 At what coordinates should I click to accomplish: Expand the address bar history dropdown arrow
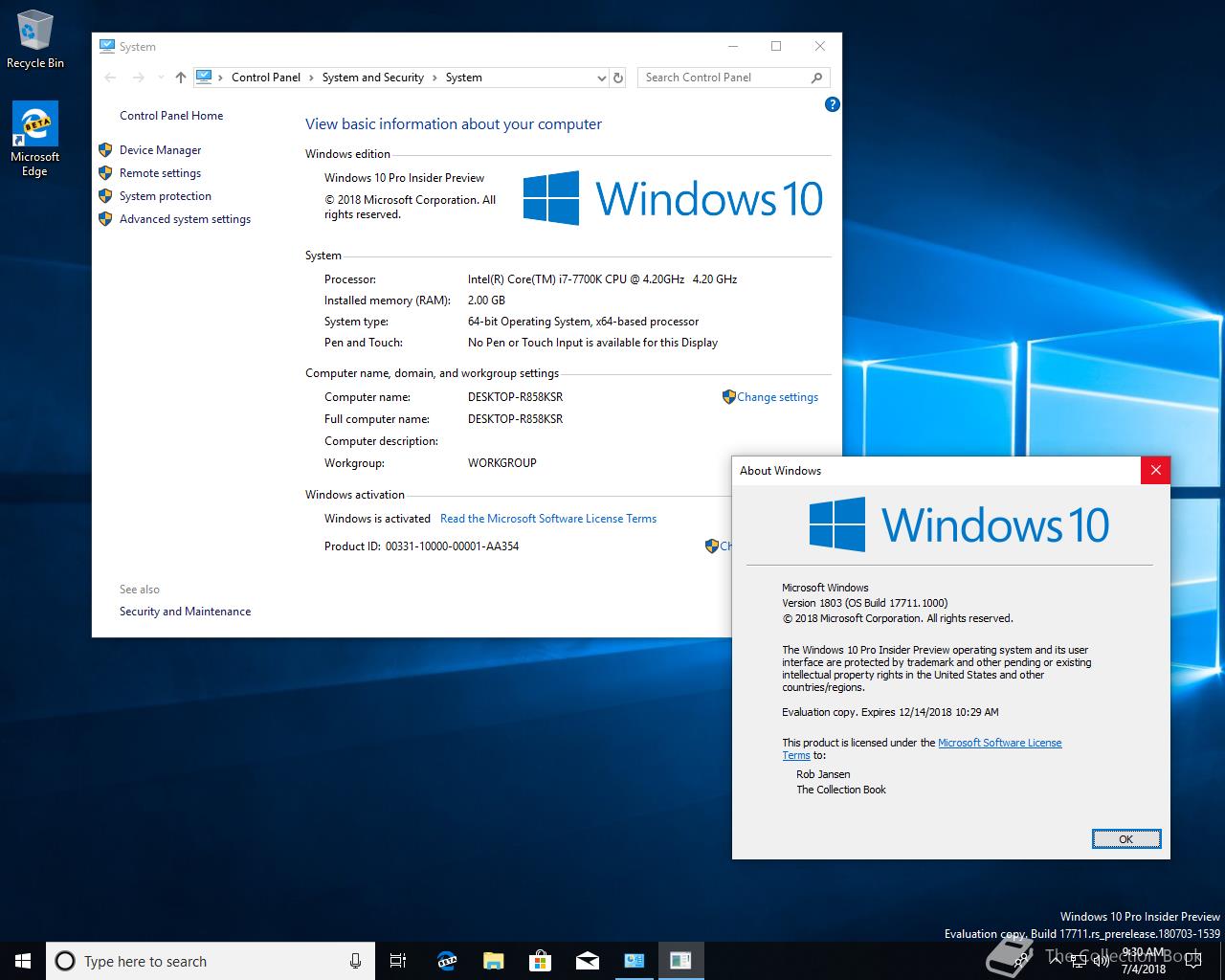(601, 78)
